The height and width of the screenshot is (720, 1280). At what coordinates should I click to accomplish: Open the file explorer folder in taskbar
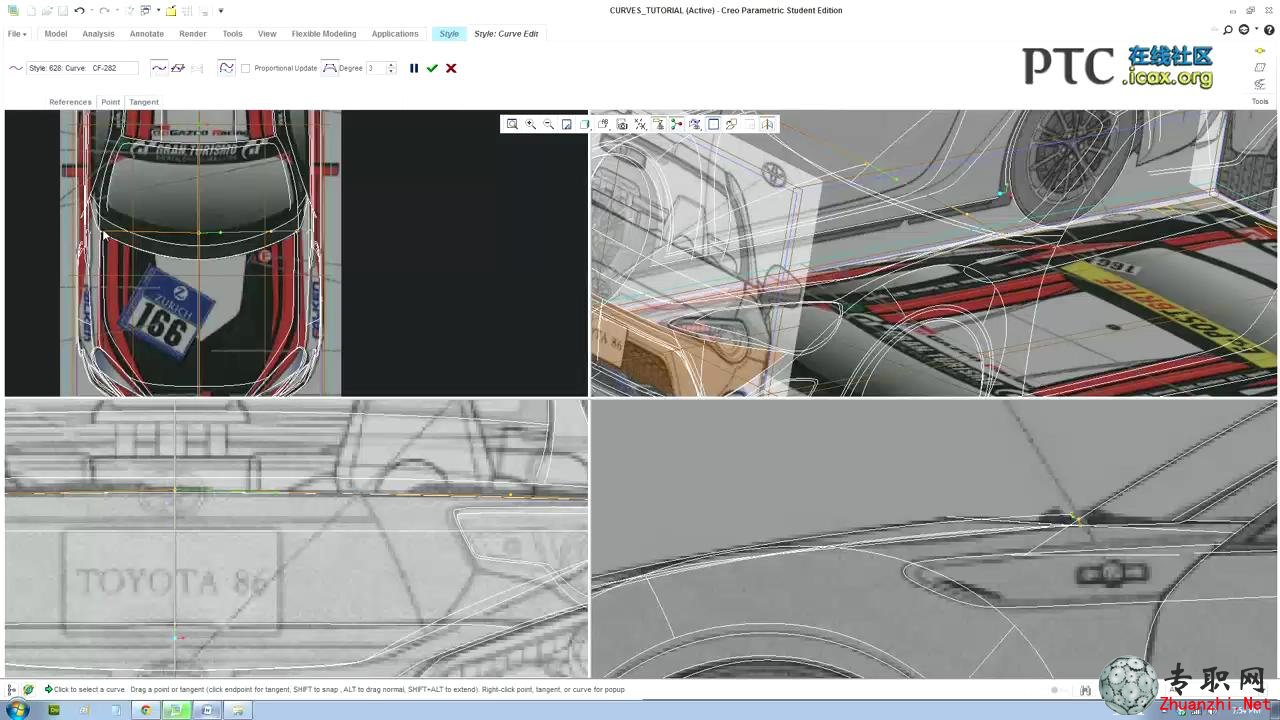[x=238, y=710]
